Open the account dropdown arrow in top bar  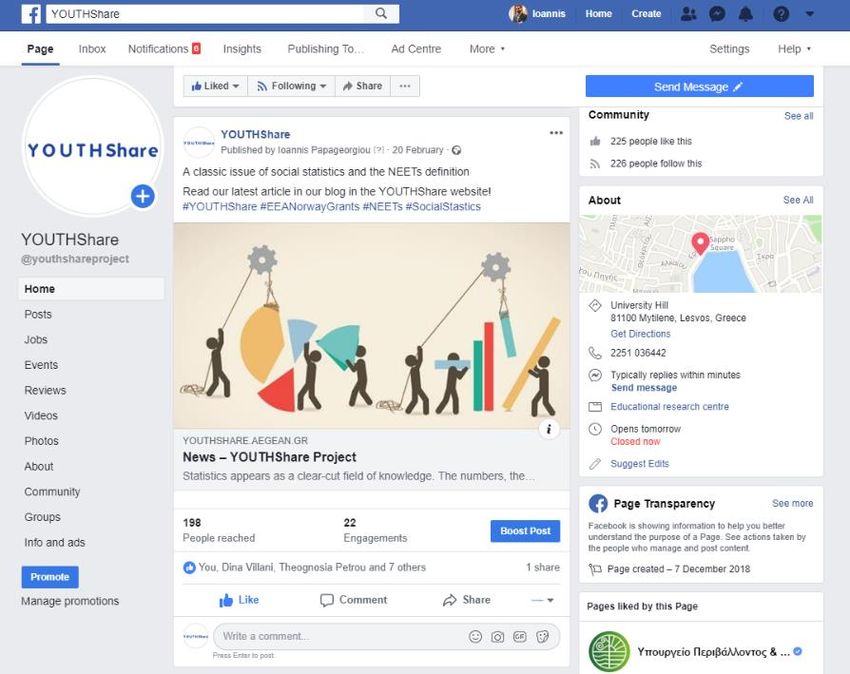[809, 14]
